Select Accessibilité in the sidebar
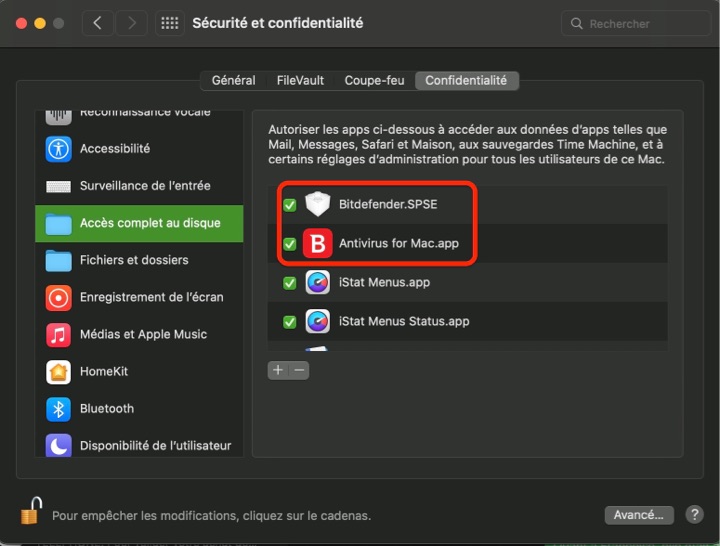Screen dimensions: 720x546 pos(115,149)
